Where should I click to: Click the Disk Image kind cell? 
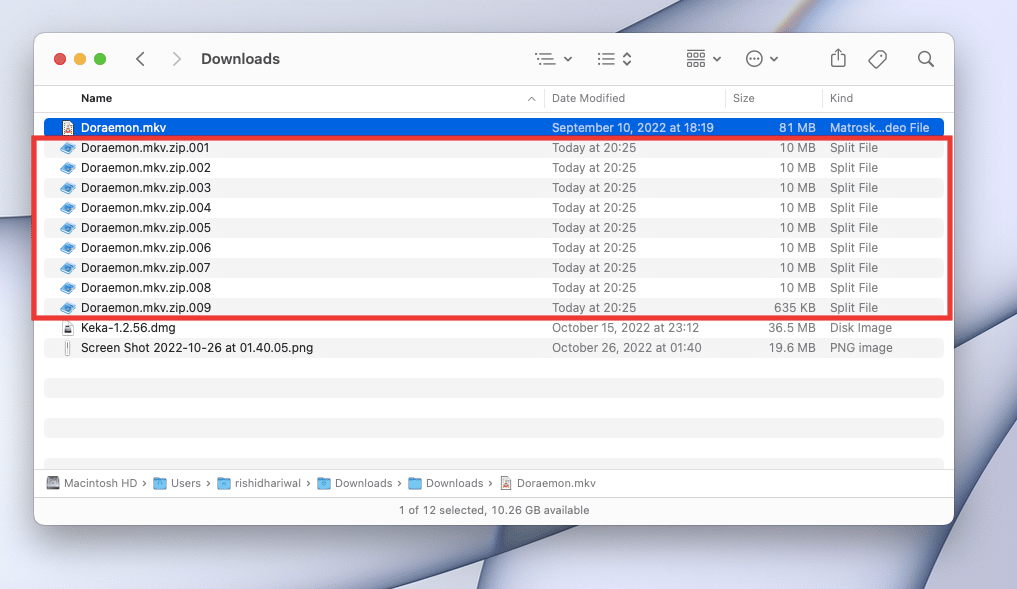[861, 328]
